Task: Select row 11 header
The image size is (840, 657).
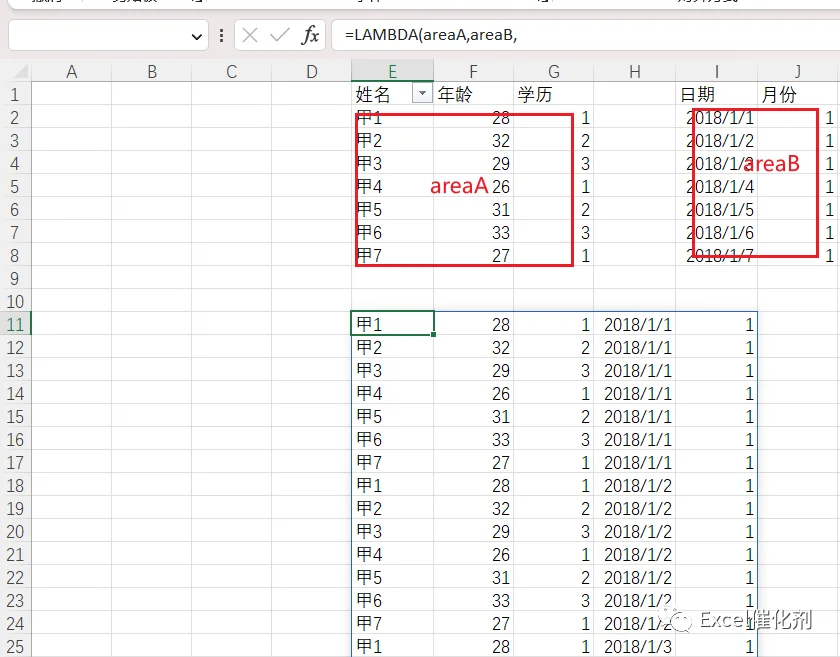Action: click(x=15, y=324)
